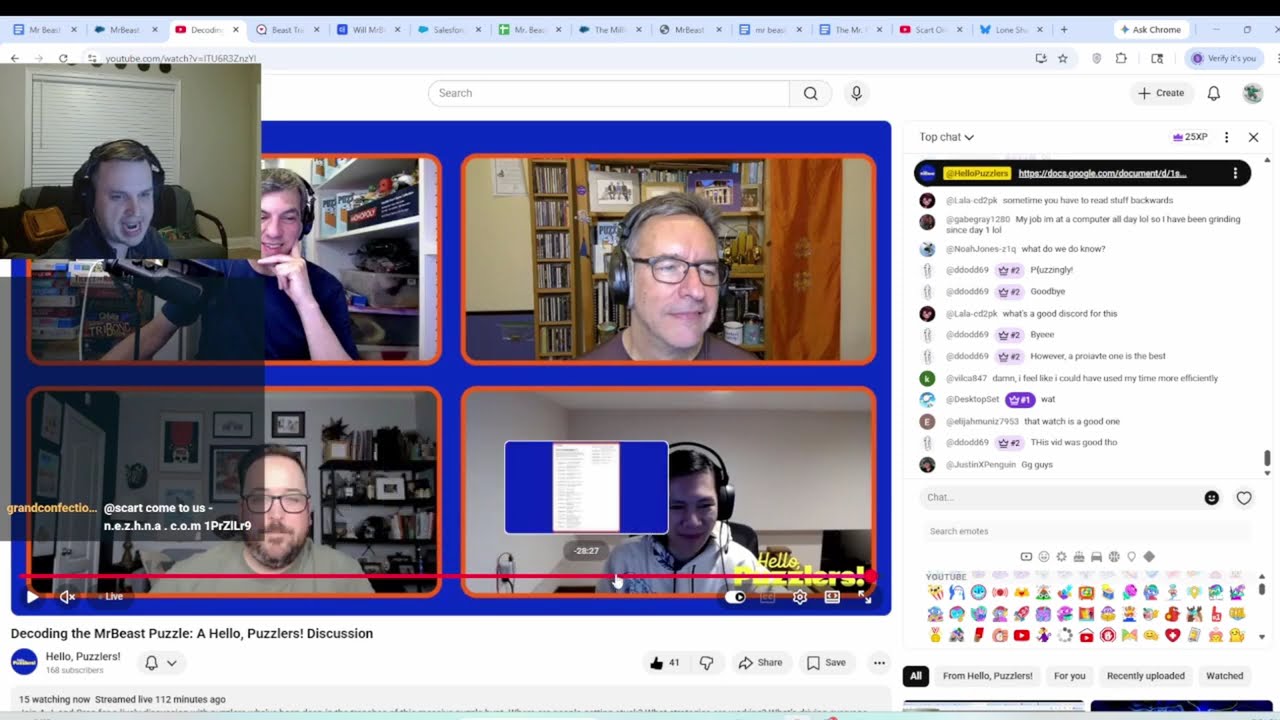This screenshot has width=1280, height=720.
Task: Open Hello, Puzzlers! channel avatar
Action: click(24, 662)
